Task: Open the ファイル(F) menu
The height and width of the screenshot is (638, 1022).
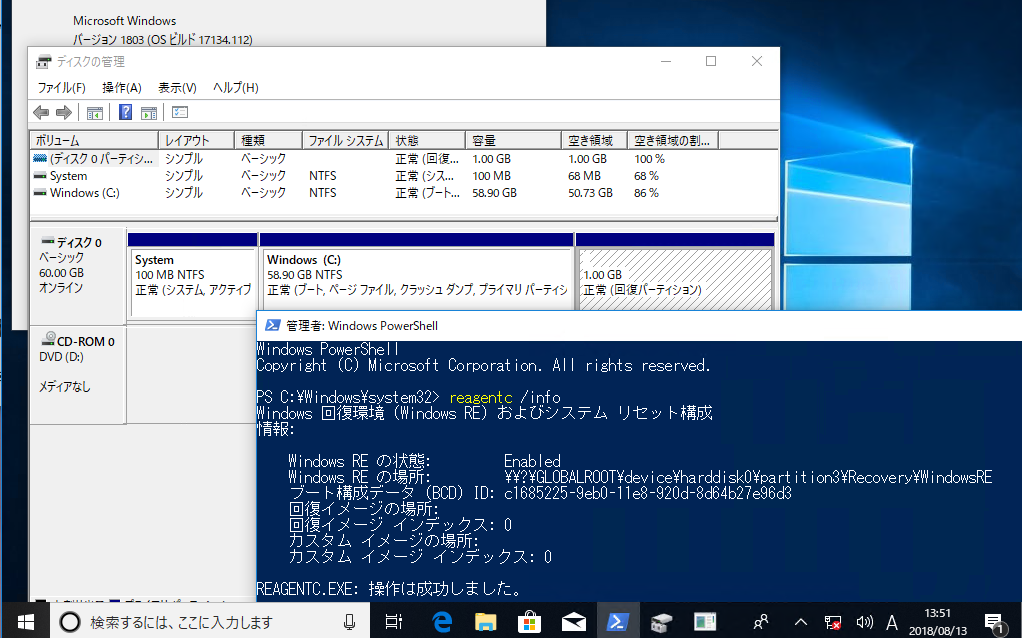Action: 61,87
